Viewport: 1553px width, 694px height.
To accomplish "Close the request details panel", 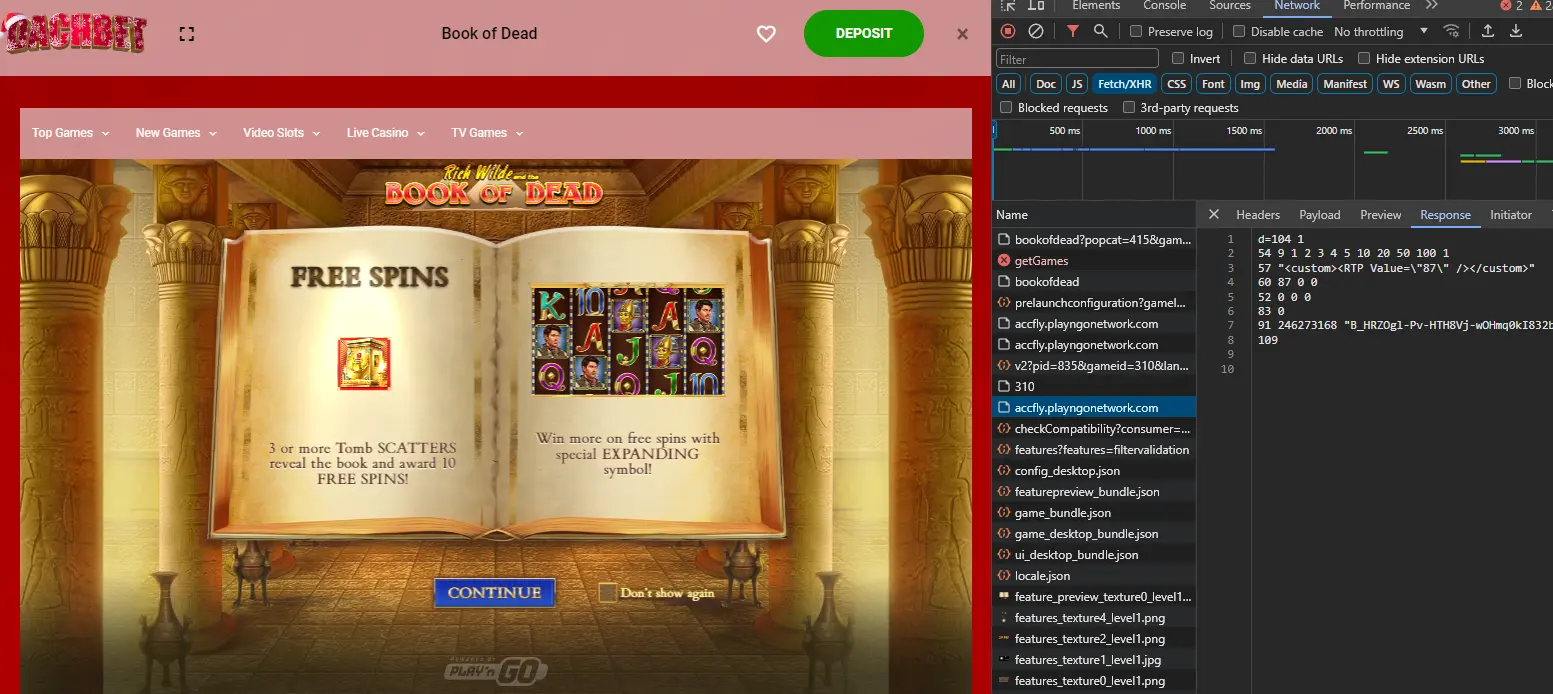I will pyautogui.click(x=1213, y=214).
